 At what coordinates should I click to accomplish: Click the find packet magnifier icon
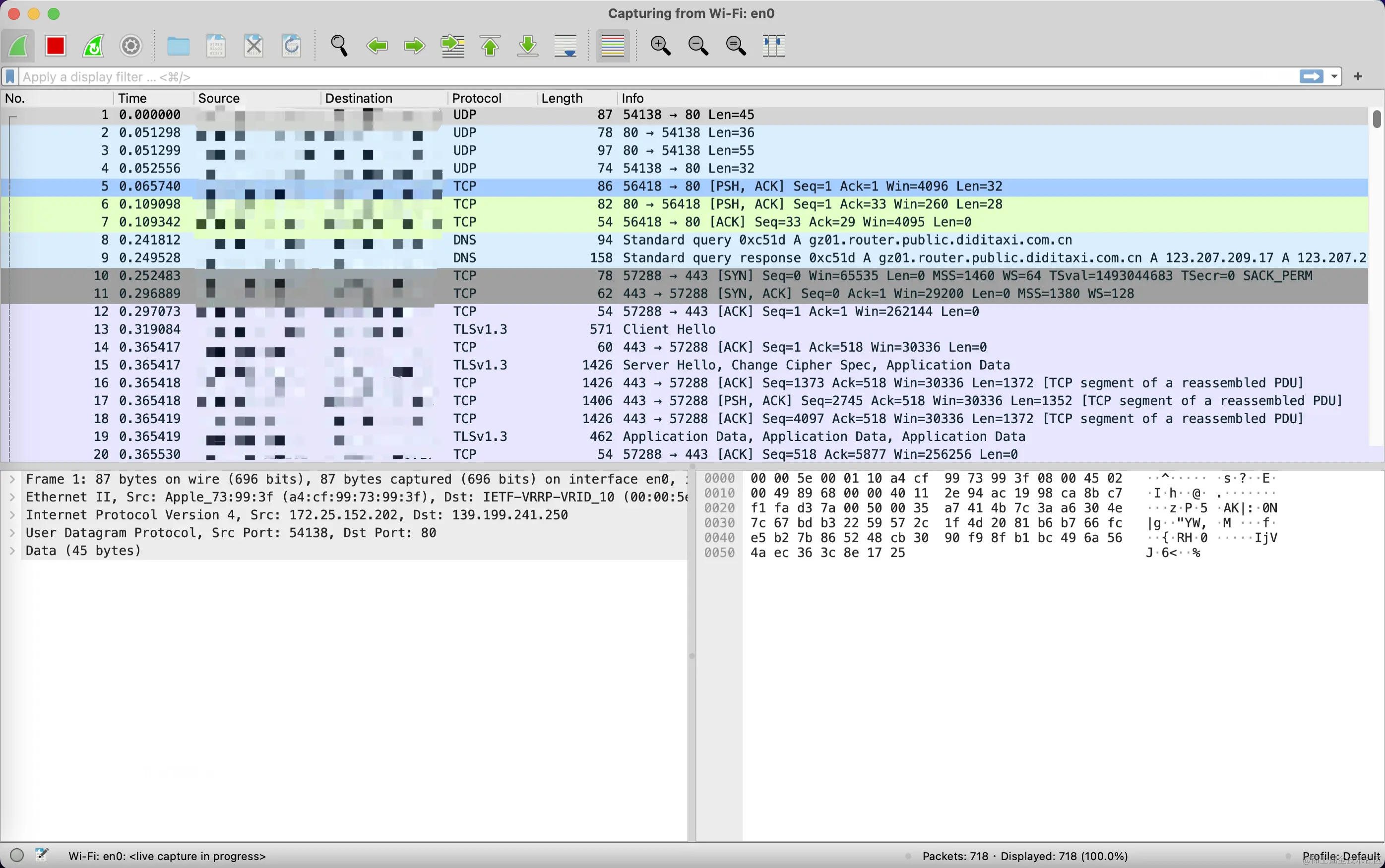click(x=339, y=46)
